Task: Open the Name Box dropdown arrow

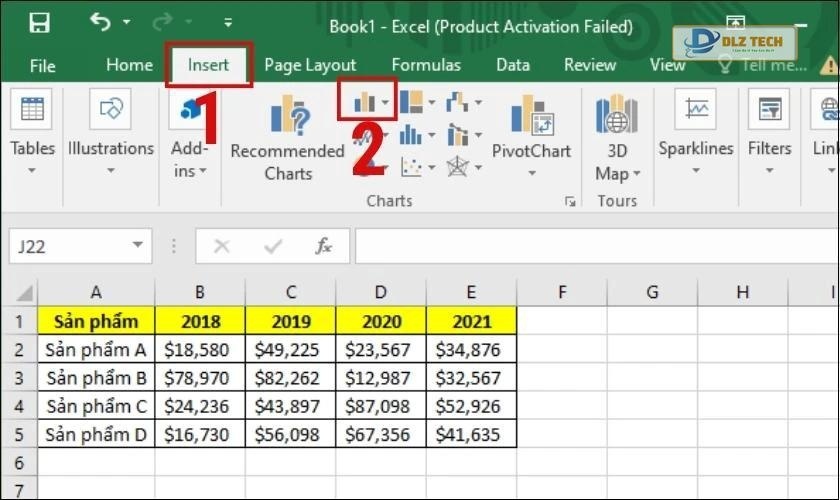Action: [x=137, y=246]
